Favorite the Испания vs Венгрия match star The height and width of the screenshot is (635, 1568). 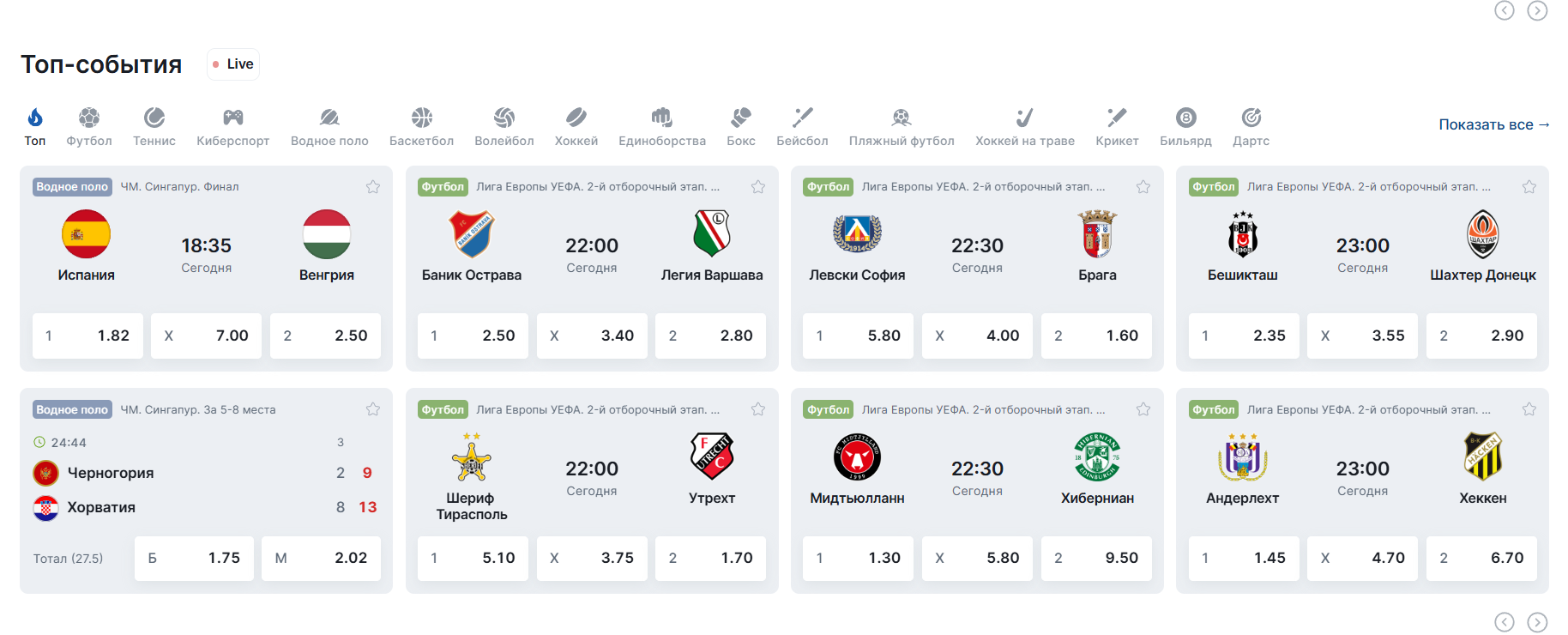[x=373, y=187]
